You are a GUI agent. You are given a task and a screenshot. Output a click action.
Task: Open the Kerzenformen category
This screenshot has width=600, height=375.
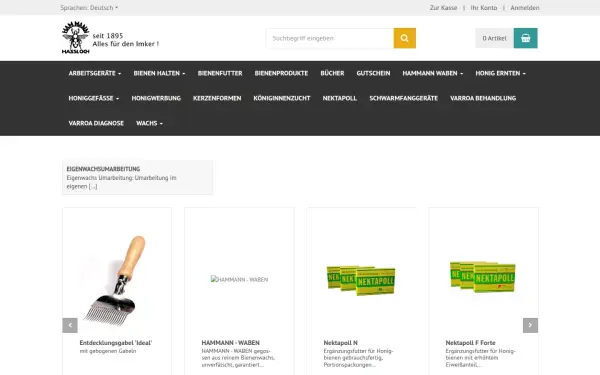pos(217,98)
